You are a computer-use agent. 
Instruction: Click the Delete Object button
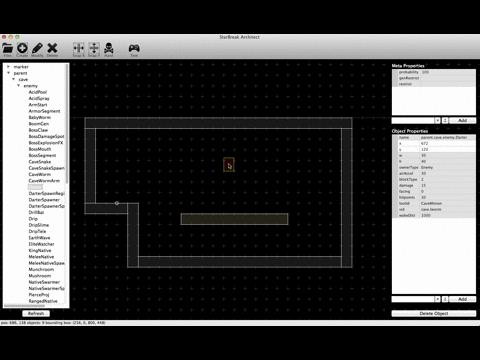click(434, 313)
